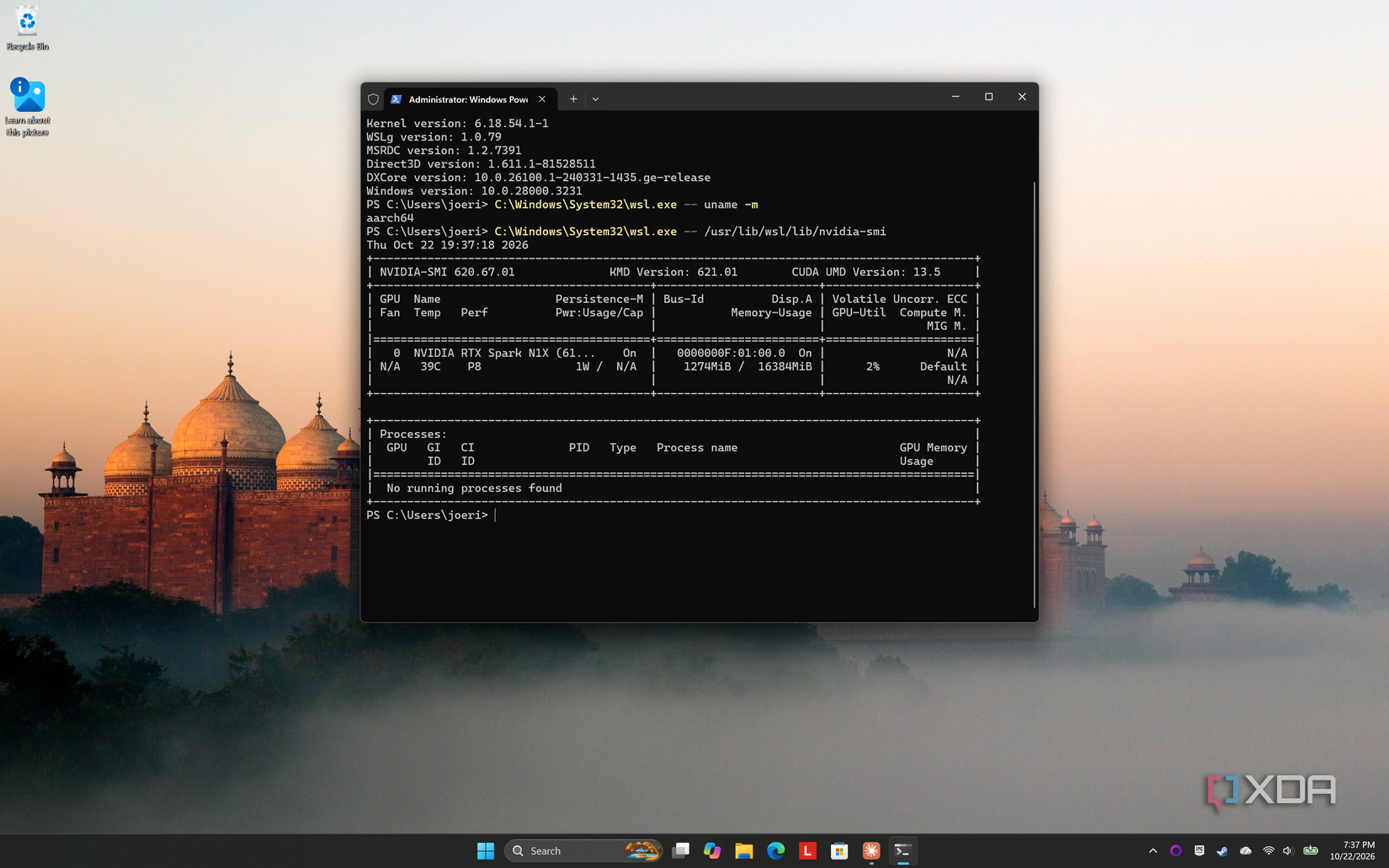Click the Terminal icon on the taskbar

point(903,851)
